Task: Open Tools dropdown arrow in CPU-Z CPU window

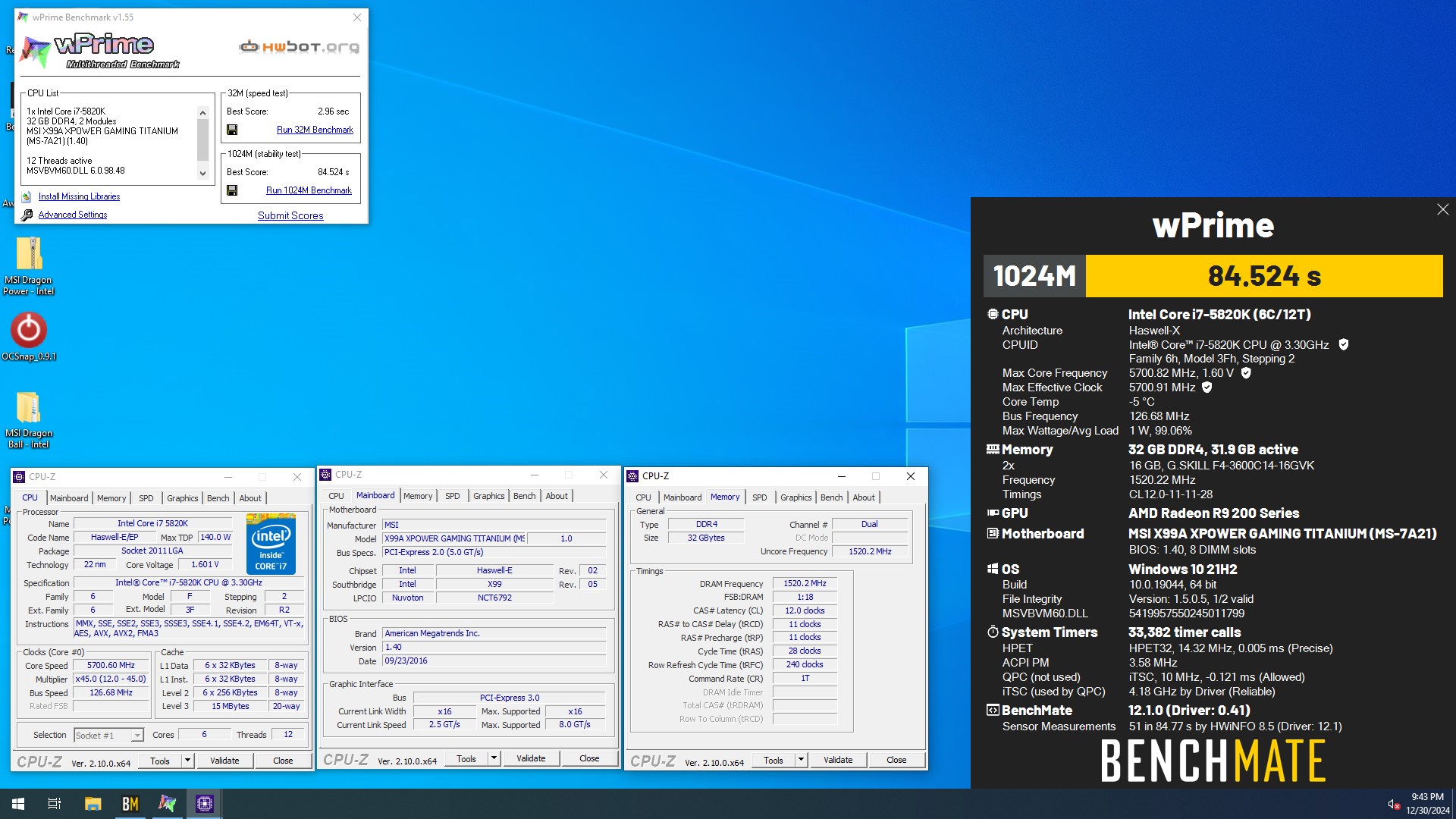Action: [x=187, y=761]
